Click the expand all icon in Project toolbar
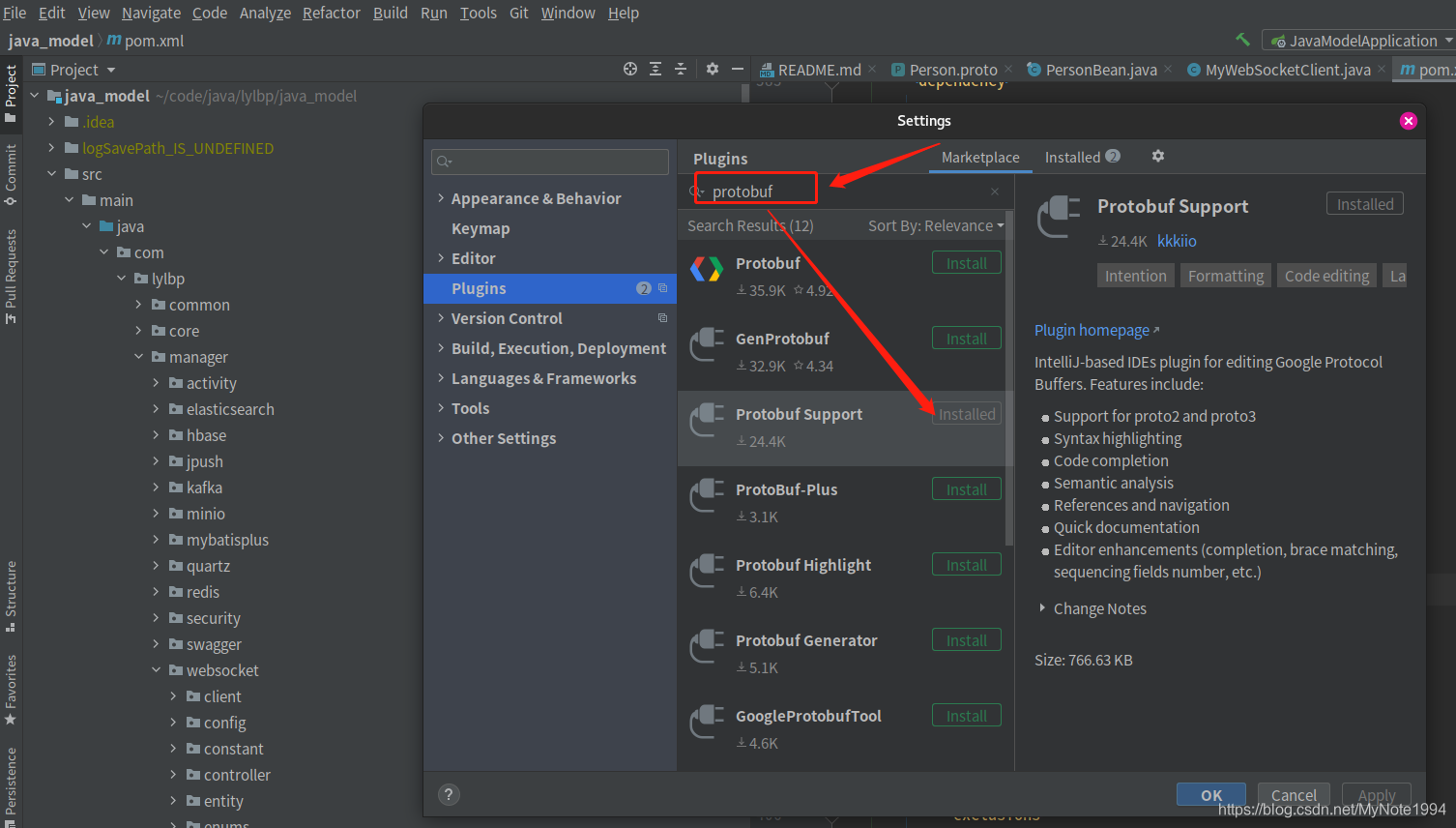Screen dimensions: 1456x828 [655, 69]
